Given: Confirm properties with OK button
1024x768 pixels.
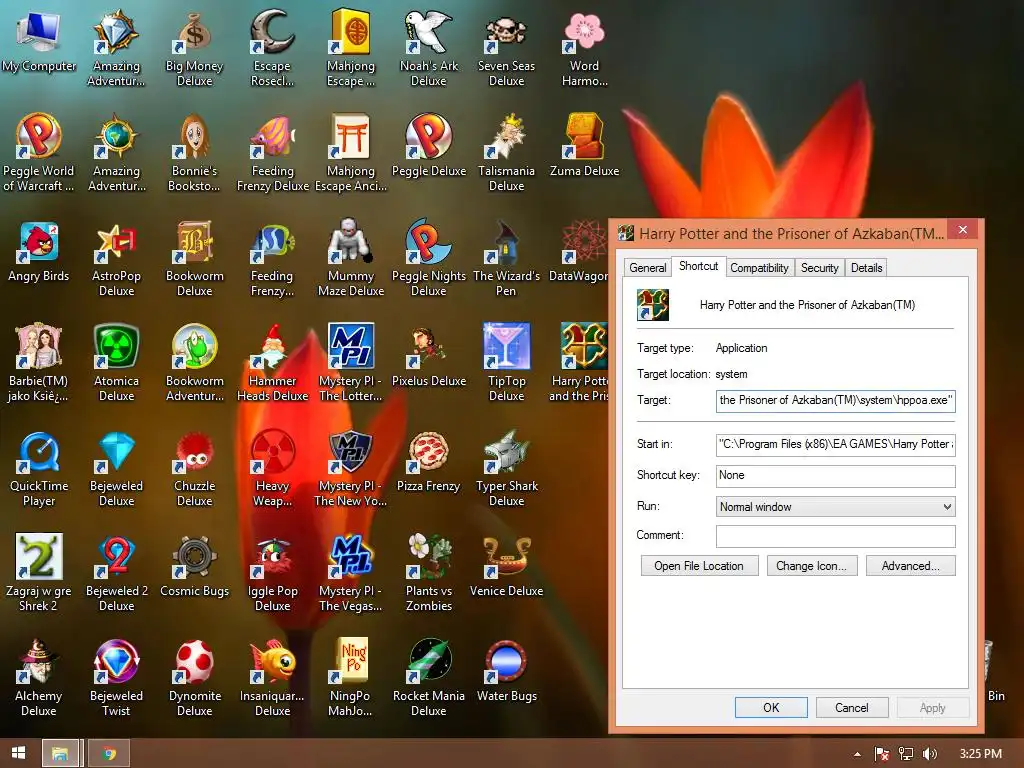Looking at the screenshot, I should click(771, 707).
